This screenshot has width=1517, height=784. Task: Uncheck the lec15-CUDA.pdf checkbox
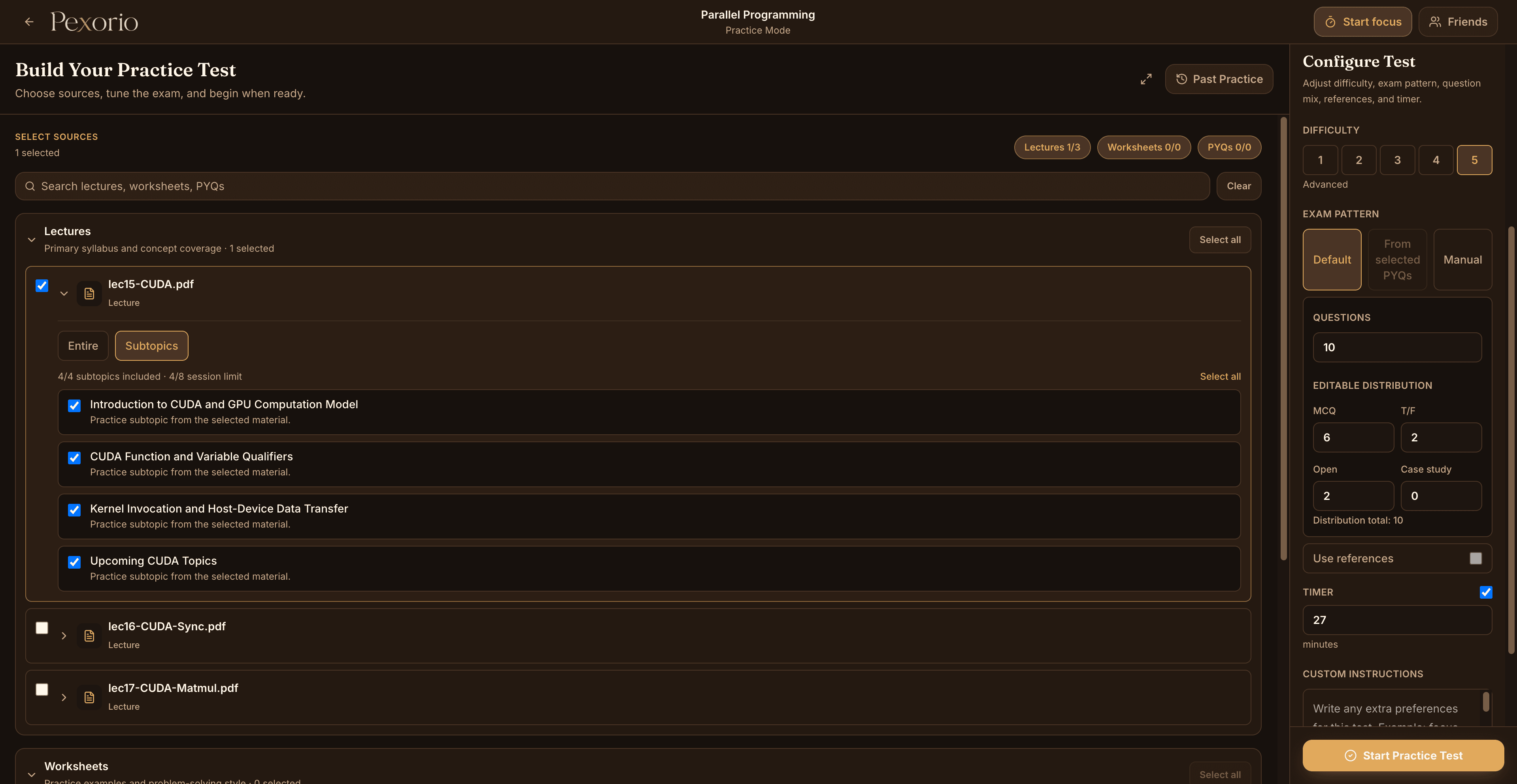[x=42, y=285]
